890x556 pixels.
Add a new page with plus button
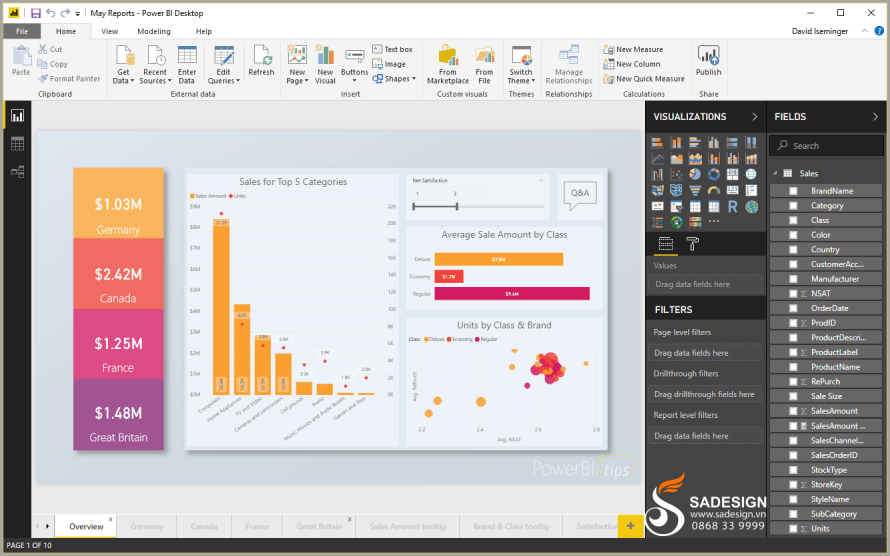[631, 526]
